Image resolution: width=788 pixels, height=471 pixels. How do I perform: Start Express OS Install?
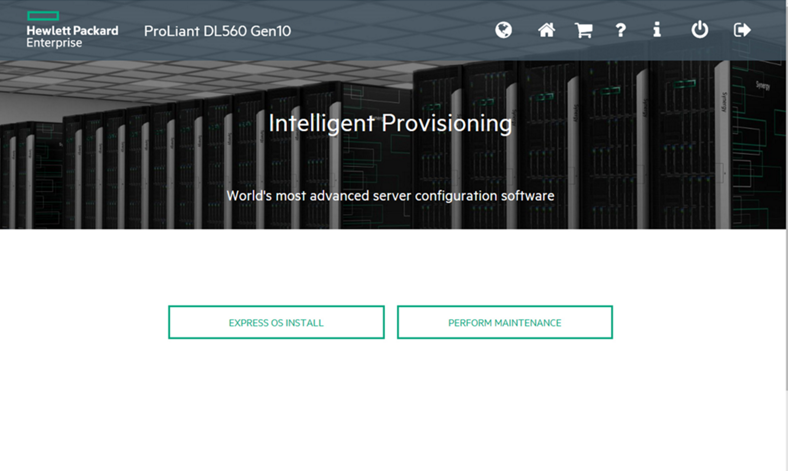[x=276, y=322]
